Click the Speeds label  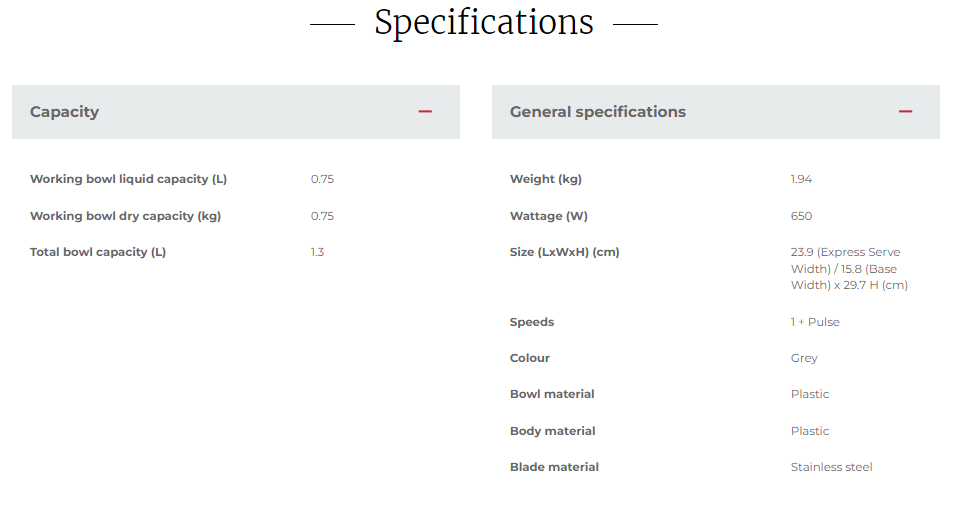[x=532, y=322]
